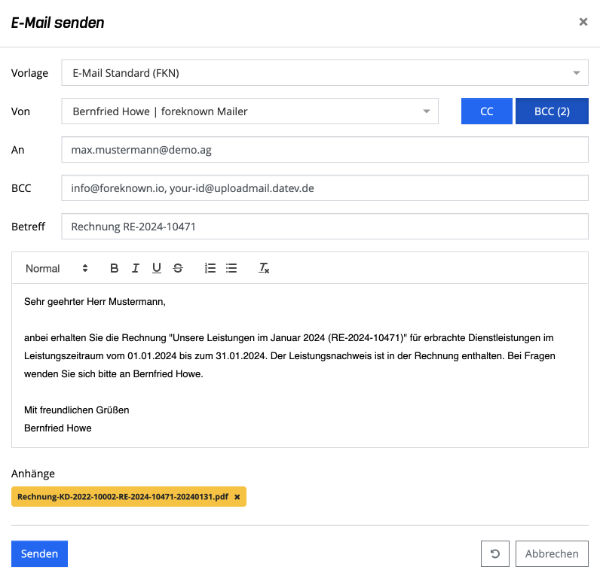Open the Vorlage template dropdown
The image size is (600, 579).
tap(325, 73)
